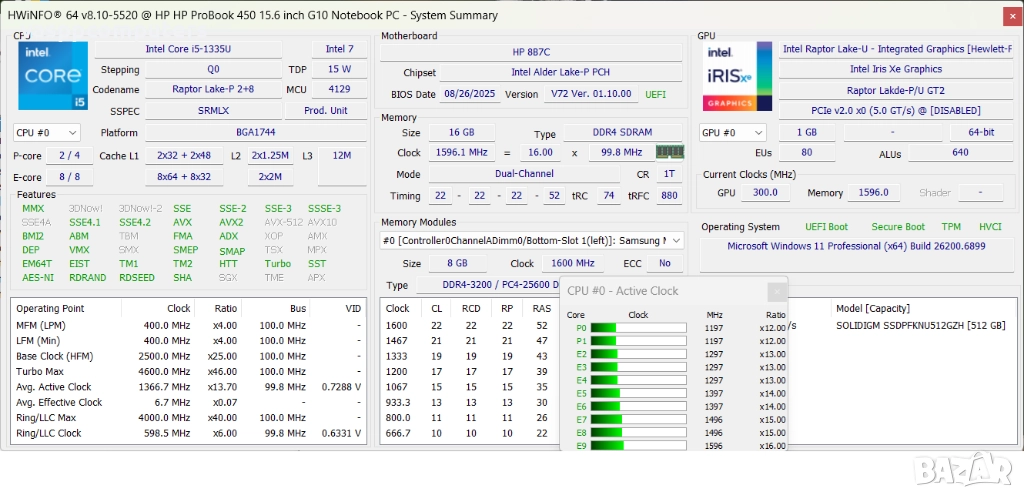The height and width of the screenshot is (498, 1024).
Task: Click the Intel Iris Xe Graphics name field
Action: (895, 69)
